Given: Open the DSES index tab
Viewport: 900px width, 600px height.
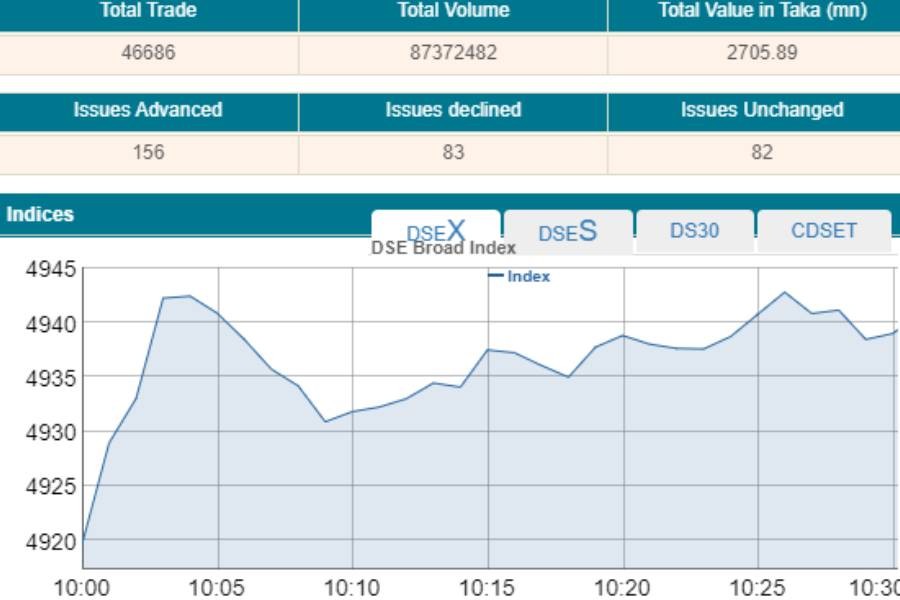Looking at the screenshot, I should click(x=568, y=232).
